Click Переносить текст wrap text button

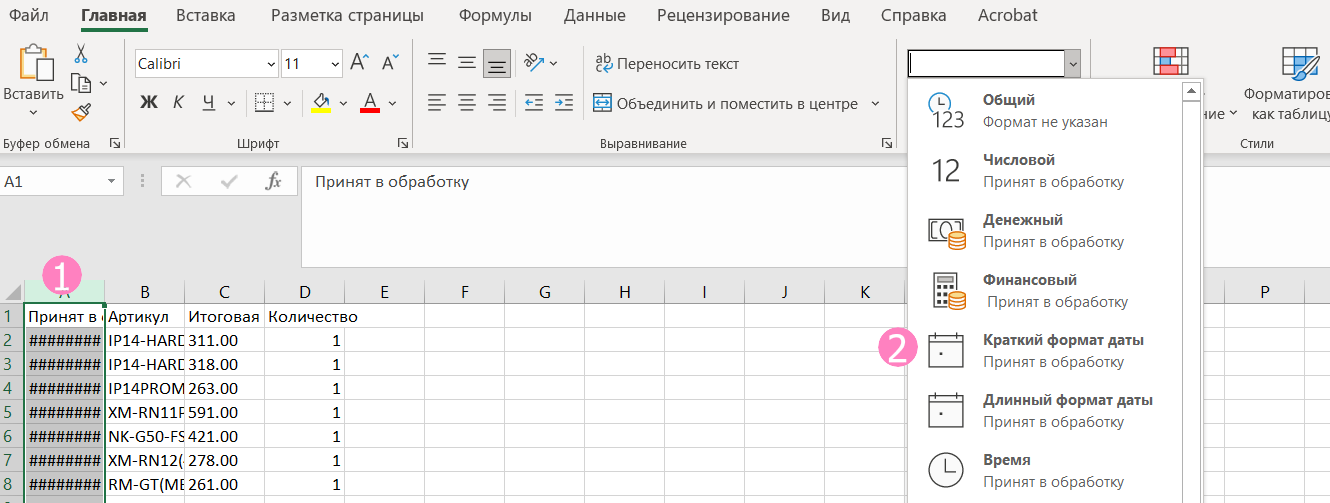click(666, 63)
